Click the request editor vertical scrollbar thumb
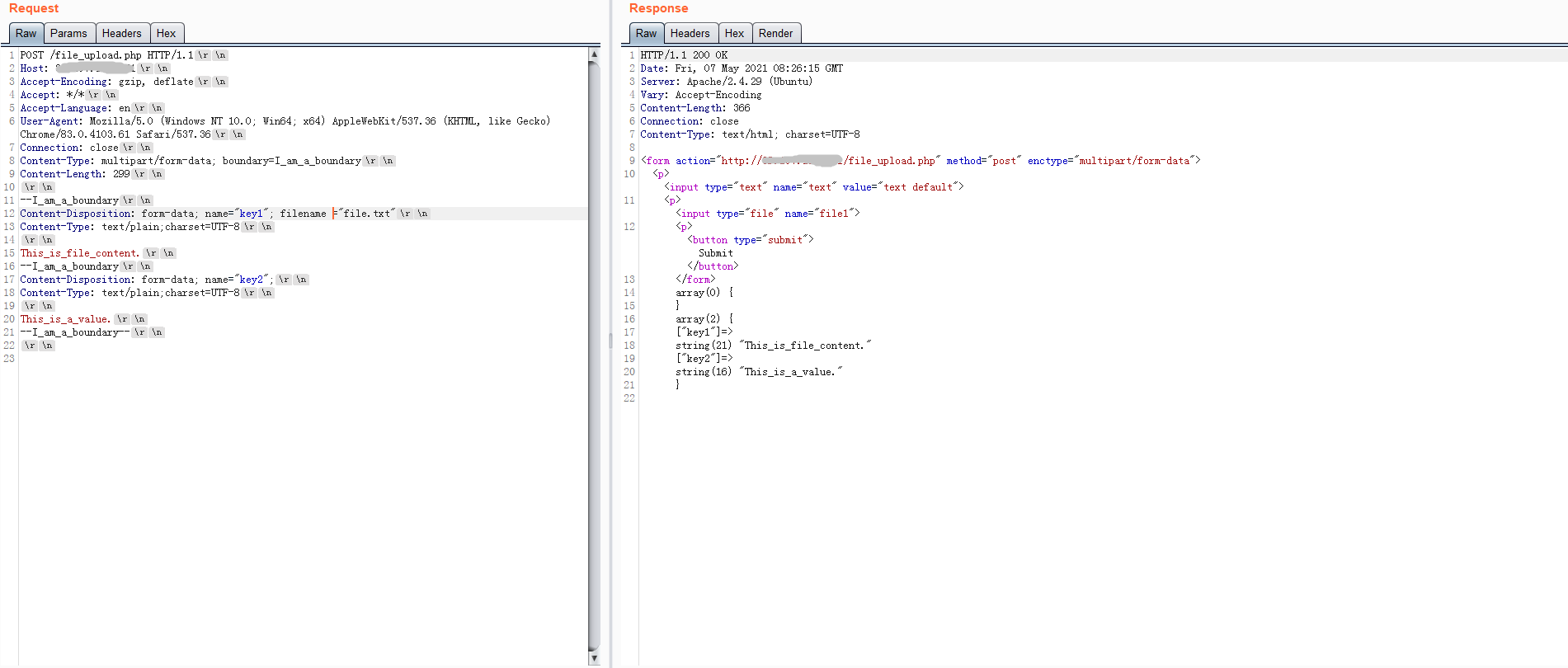The width and height of the screenshot is (1568, 668). (594, 355)
